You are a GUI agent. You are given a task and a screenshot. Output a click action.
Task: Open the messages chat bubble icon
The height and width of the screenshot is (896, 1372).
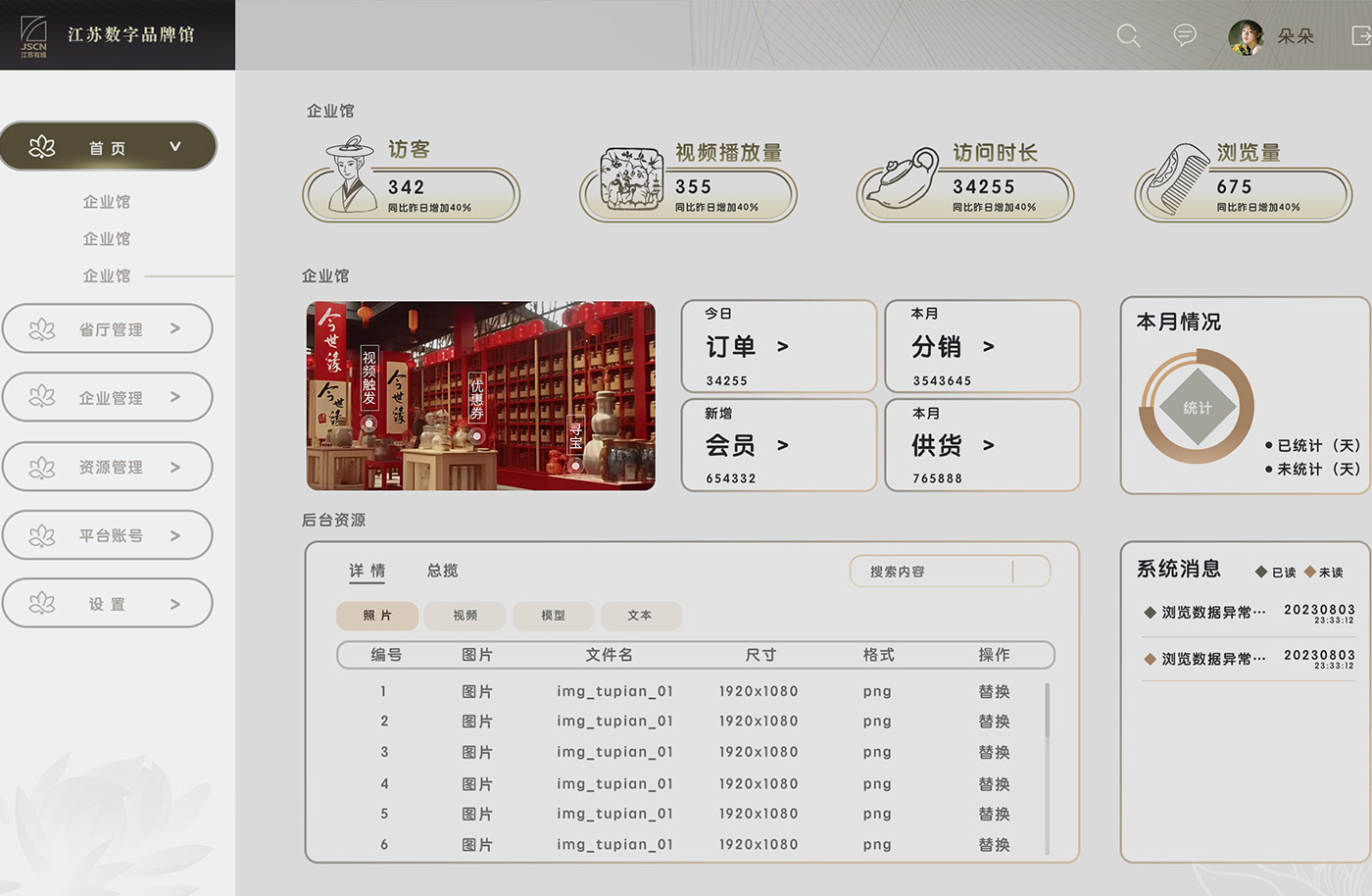(x=1185, y=36)
